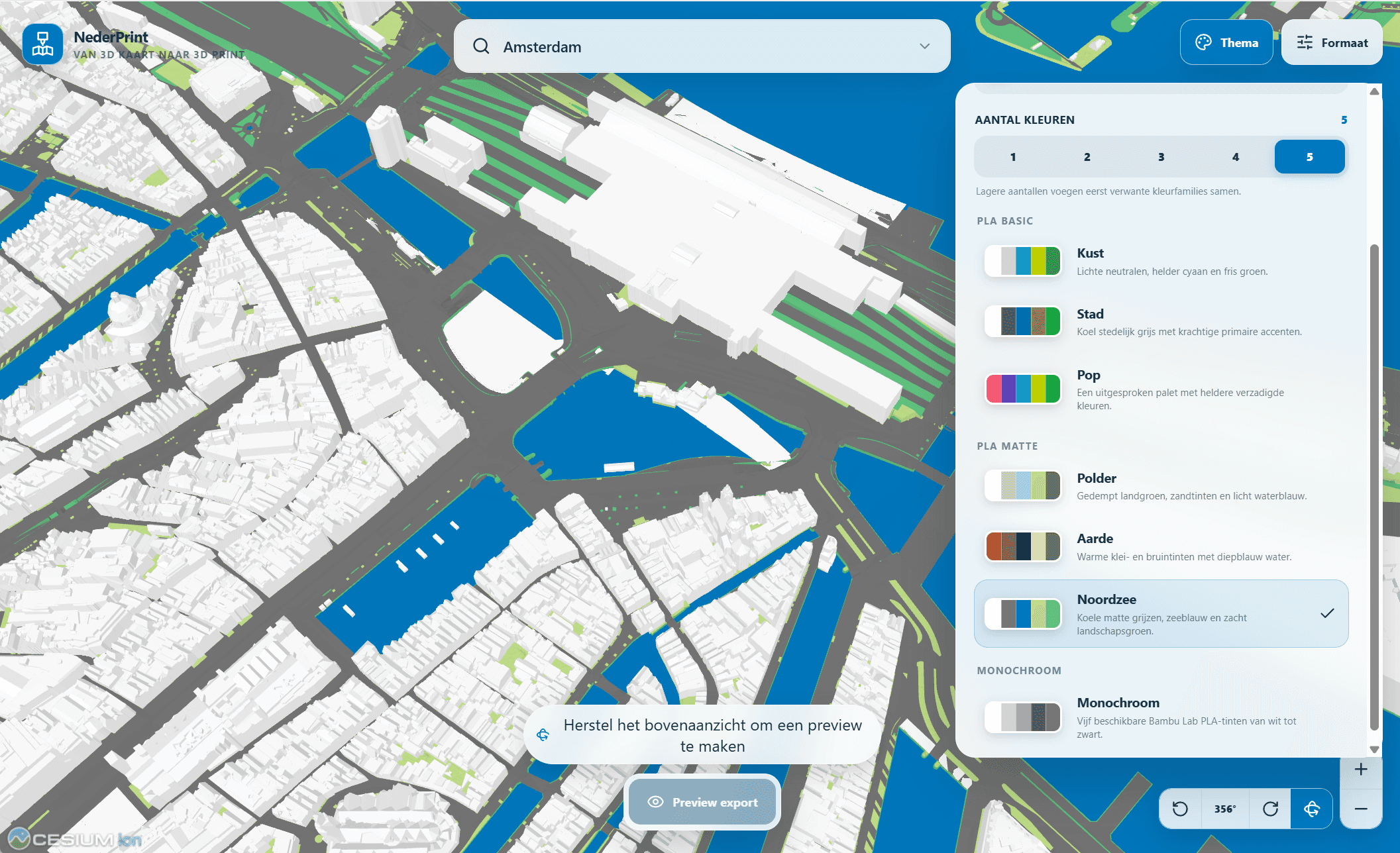This screenshot has height=853, width=1400.
Task: Zoom in with the plus button
Action: 1361,770
